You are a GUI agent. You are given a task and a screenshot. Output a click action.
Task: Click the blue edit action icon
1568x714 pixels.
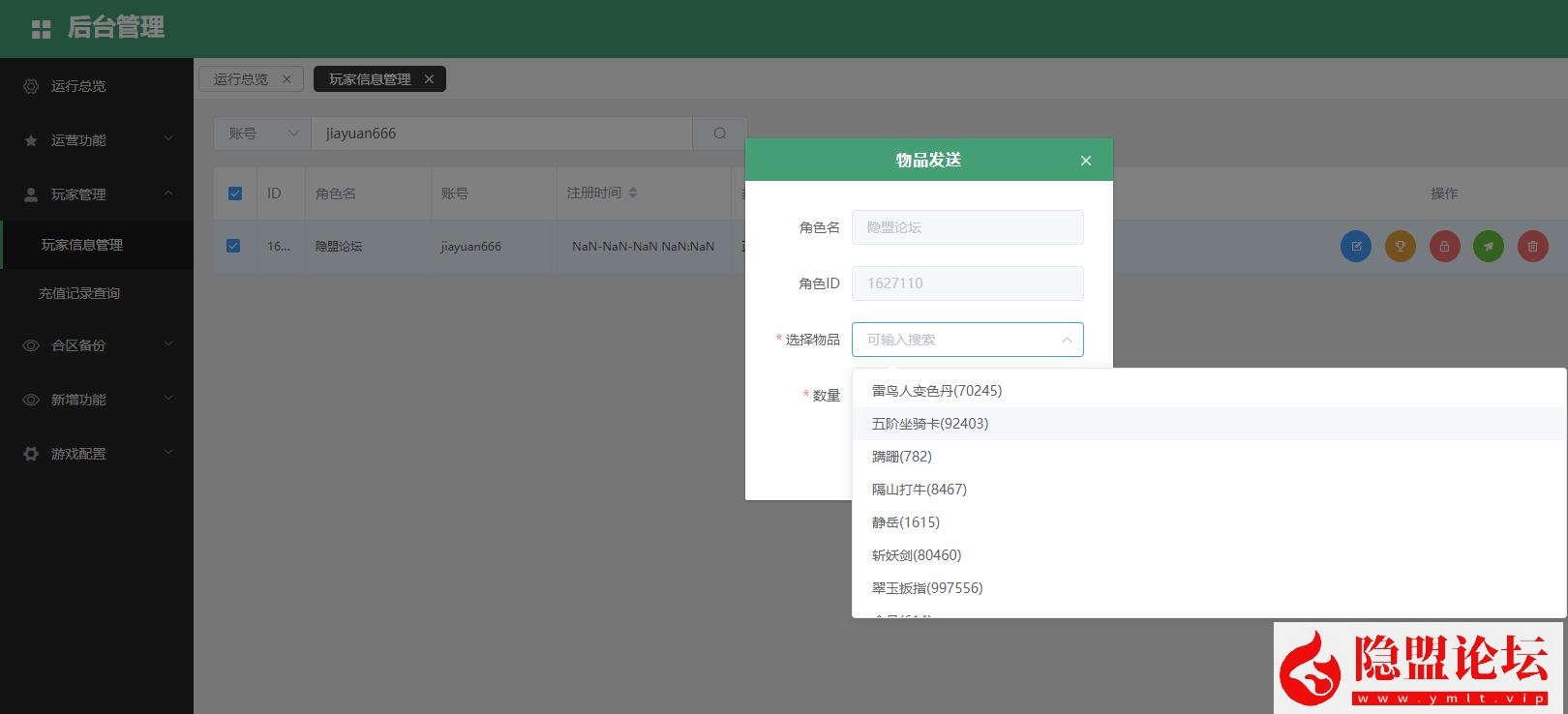tap(1356, 246)
